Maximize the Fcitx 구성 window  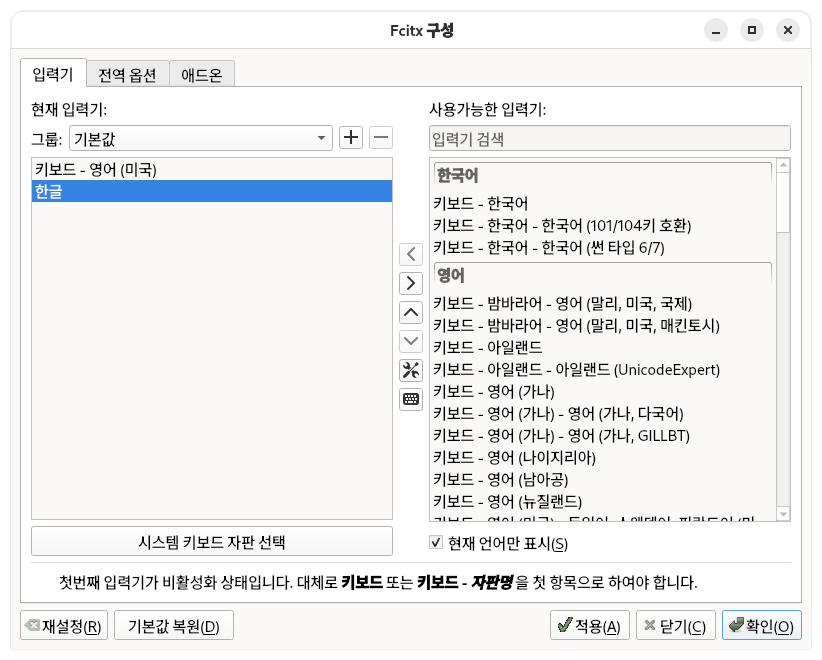pyautogui.click(x=752, y=30)
